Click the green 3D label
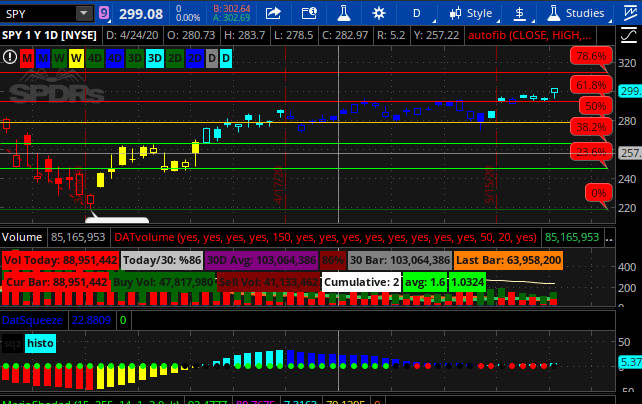The height and width of the screenshot is (404, 642). [x=135, y=59]
